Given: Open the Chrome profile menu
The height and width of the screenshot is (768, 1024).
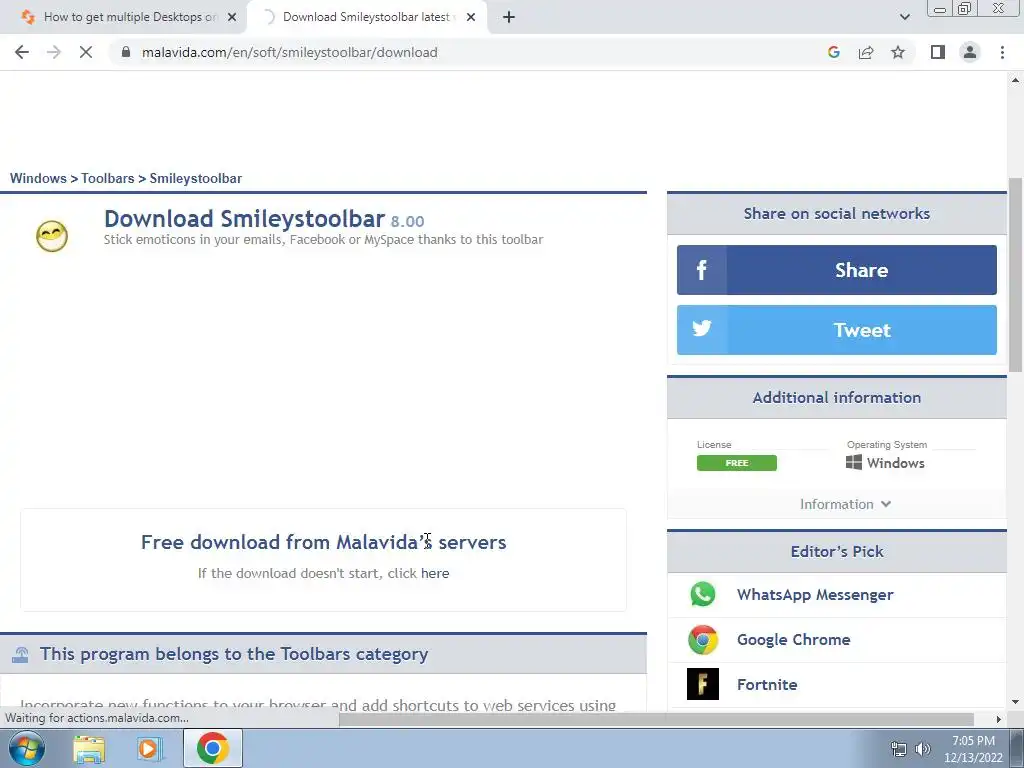Looking at the screenshot, I should pos(970,52).
